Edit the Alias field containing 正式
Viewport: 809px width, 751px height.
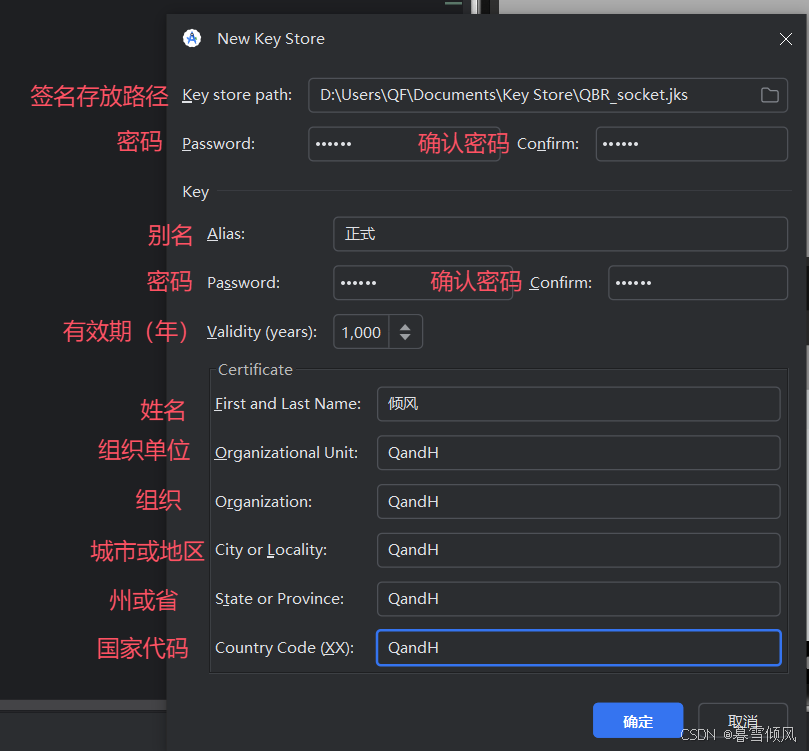(x=560, y=234)
